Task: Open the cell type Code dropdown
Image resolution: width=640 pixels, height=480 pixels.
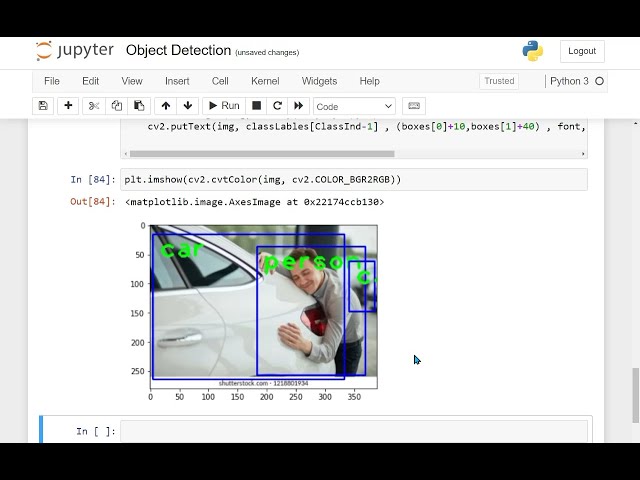Action: tap(354, 107)
